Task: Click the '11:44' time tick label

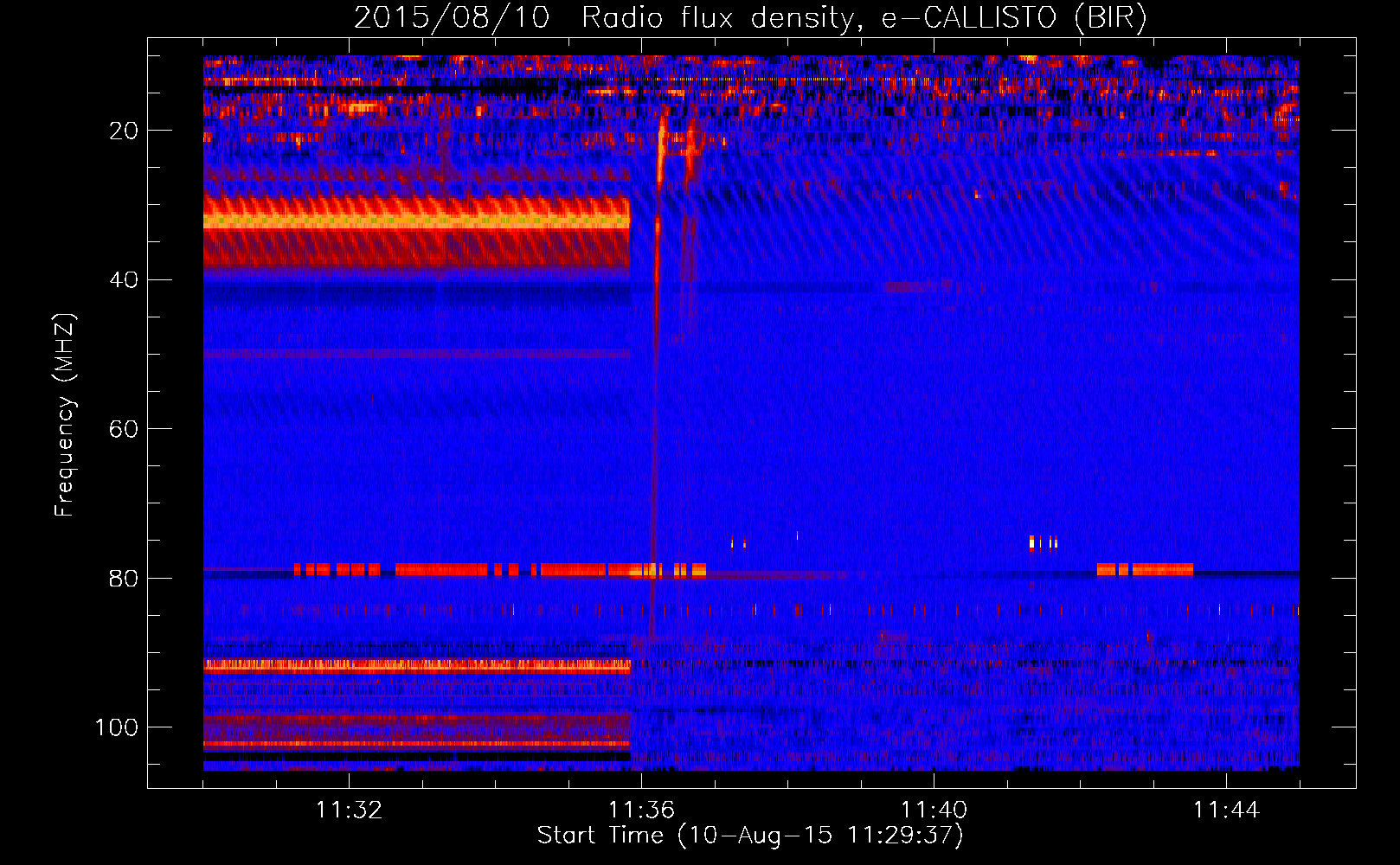Action: [1226, 811]
